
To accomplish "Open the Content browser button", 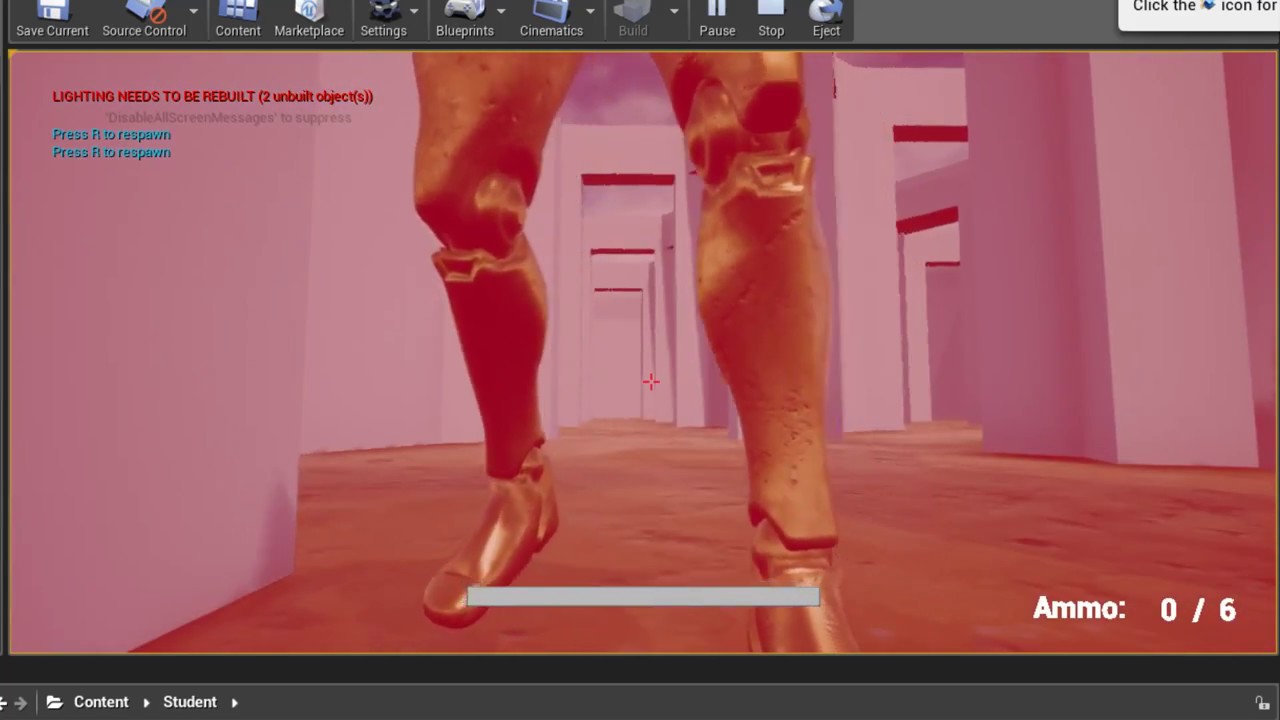I will (x=238, y=19).
